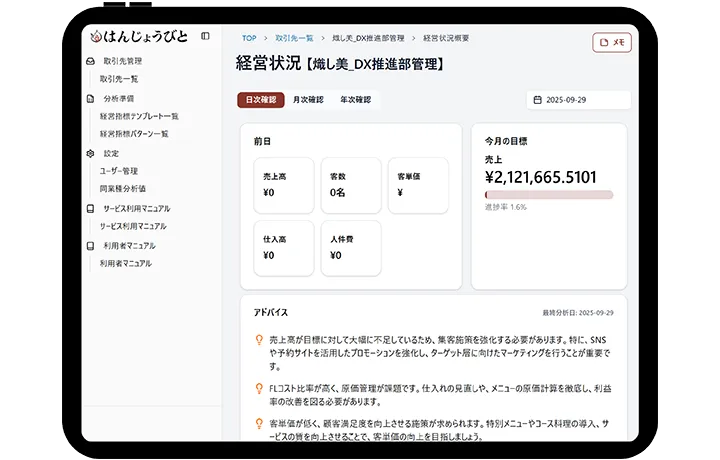Open the 2025-09-29 date picker
The height and width of the screenshot is (460, 720).
pyautogui.click(x=578, y=100)
